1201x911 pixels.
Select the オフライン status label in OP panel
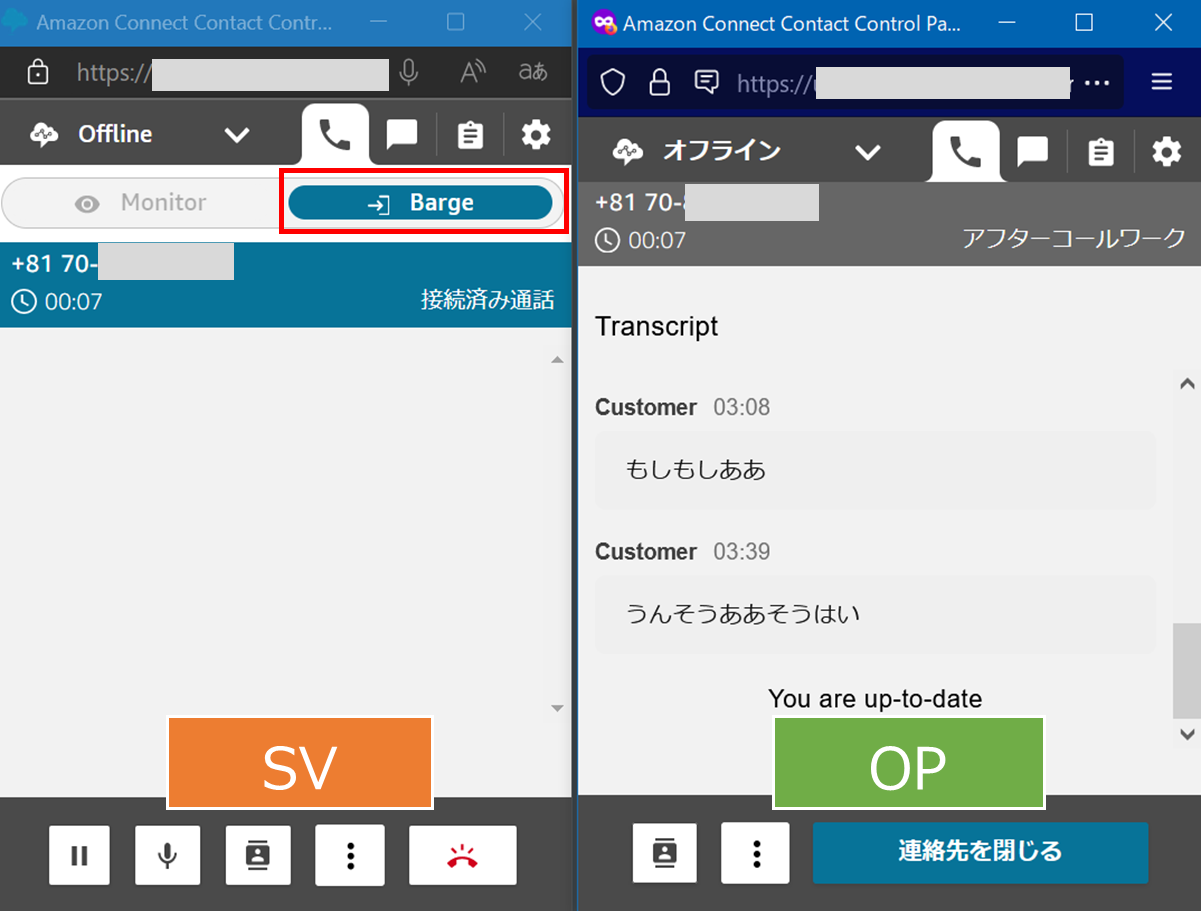pos(721,151)
